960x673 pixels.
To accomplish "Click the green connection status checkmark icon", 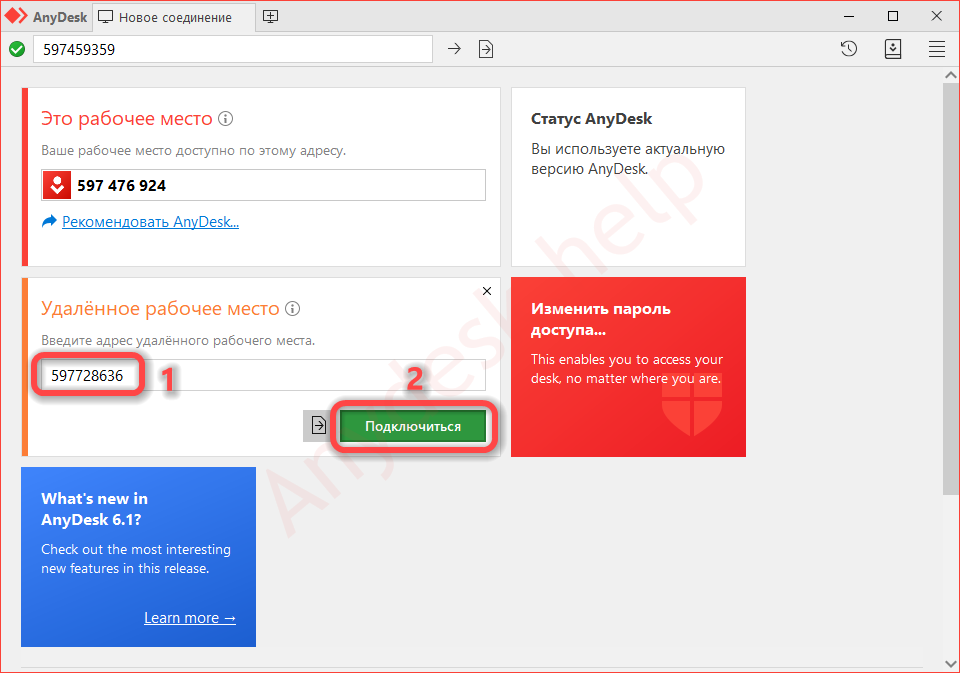I will tap(17, 49).
